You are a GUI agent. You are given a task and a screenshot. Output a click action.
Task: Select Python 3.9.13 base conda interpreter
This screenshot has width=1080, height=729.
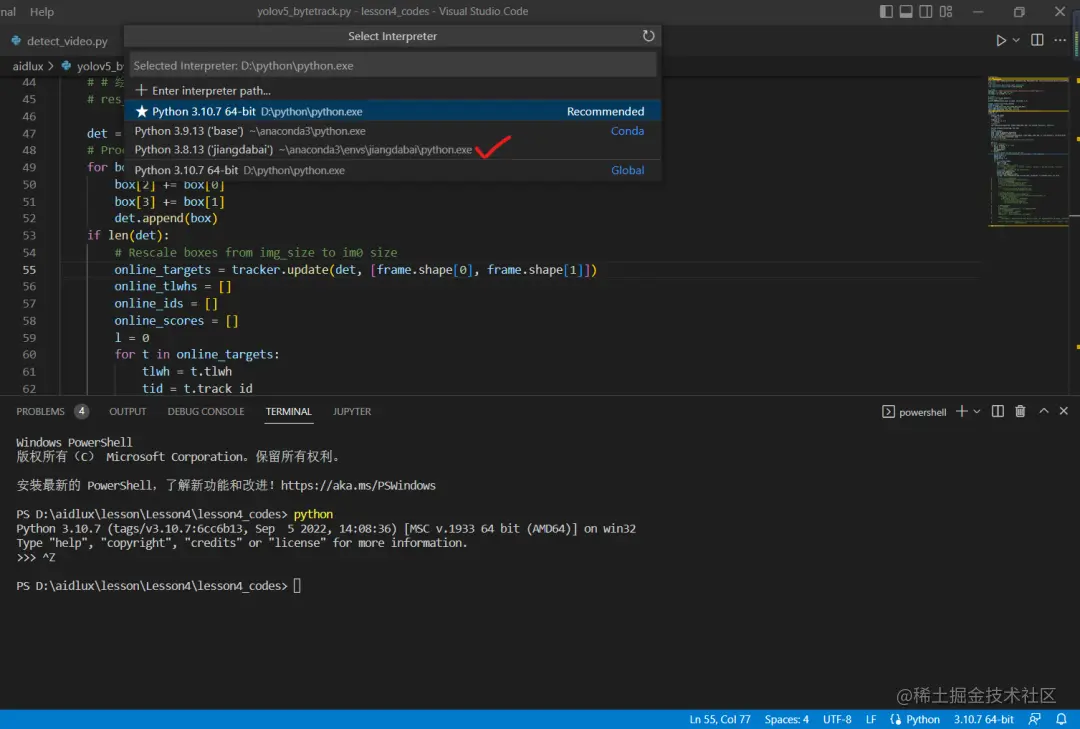coord(393,131)
